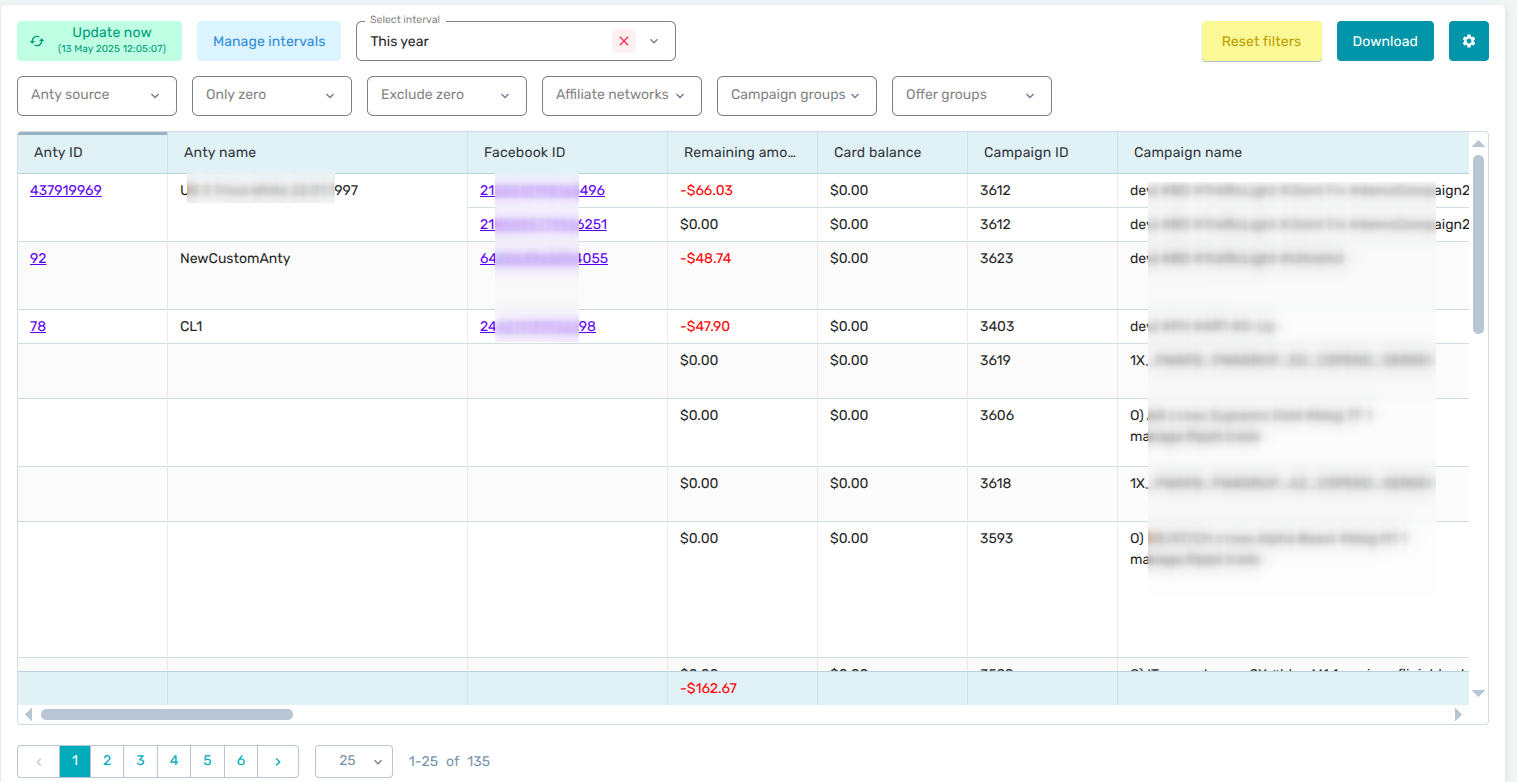Image resolution: width=1517 pixels, height=782 pixels.
Task: Open Anty ID link 78
Action: coord(38,326)
